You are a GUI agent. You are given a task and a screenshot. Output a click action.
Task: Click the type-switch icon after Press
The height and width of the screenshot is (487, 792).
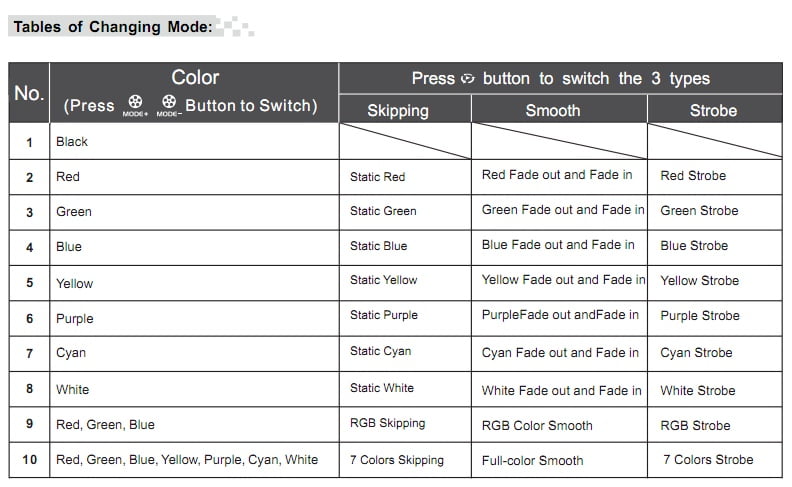[x=468, y=79]
